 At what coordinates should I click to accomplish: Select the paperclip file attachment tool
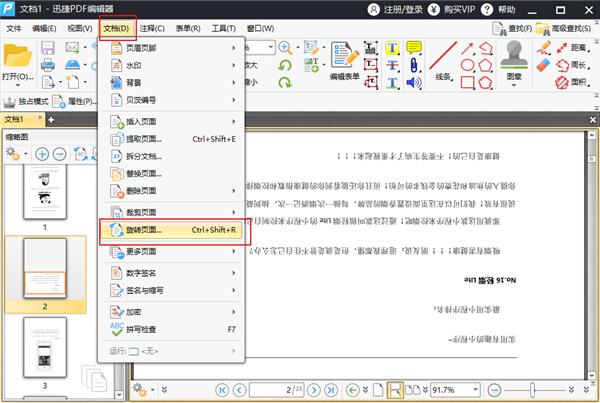click(414, 65)
